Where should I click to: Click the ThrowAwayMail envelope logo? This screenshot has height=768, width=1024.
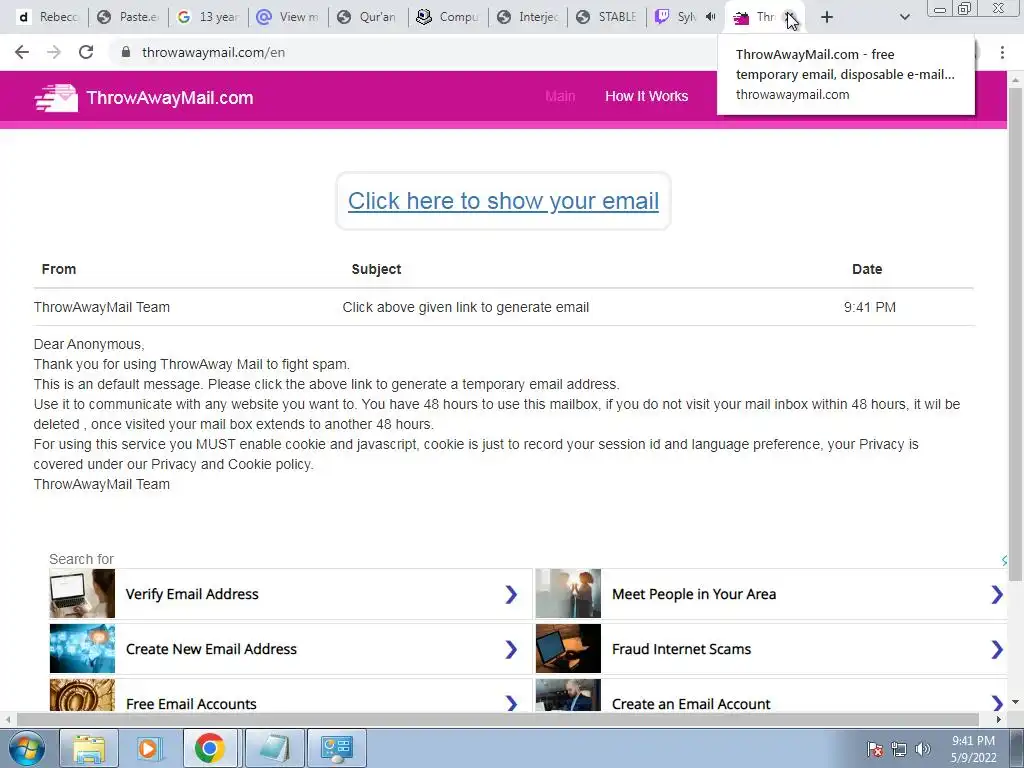[x=56, y=98]
